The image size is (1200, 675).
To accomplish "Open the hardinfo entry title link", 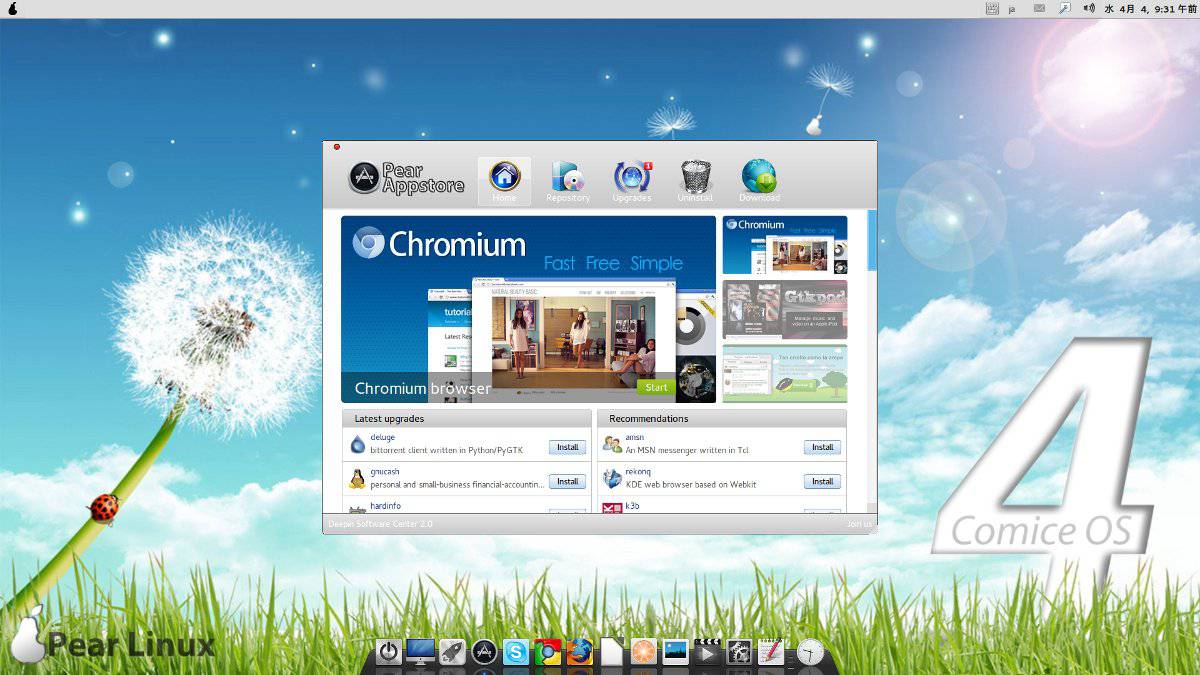I will pyautogui.click(x=385, y=505).
